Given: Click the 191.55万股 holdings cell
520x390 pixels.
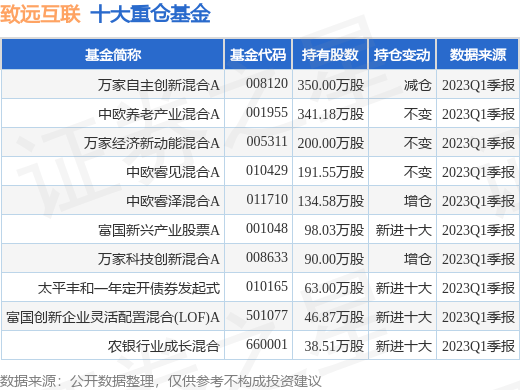Looking at the screenshot, I should 331,172.
